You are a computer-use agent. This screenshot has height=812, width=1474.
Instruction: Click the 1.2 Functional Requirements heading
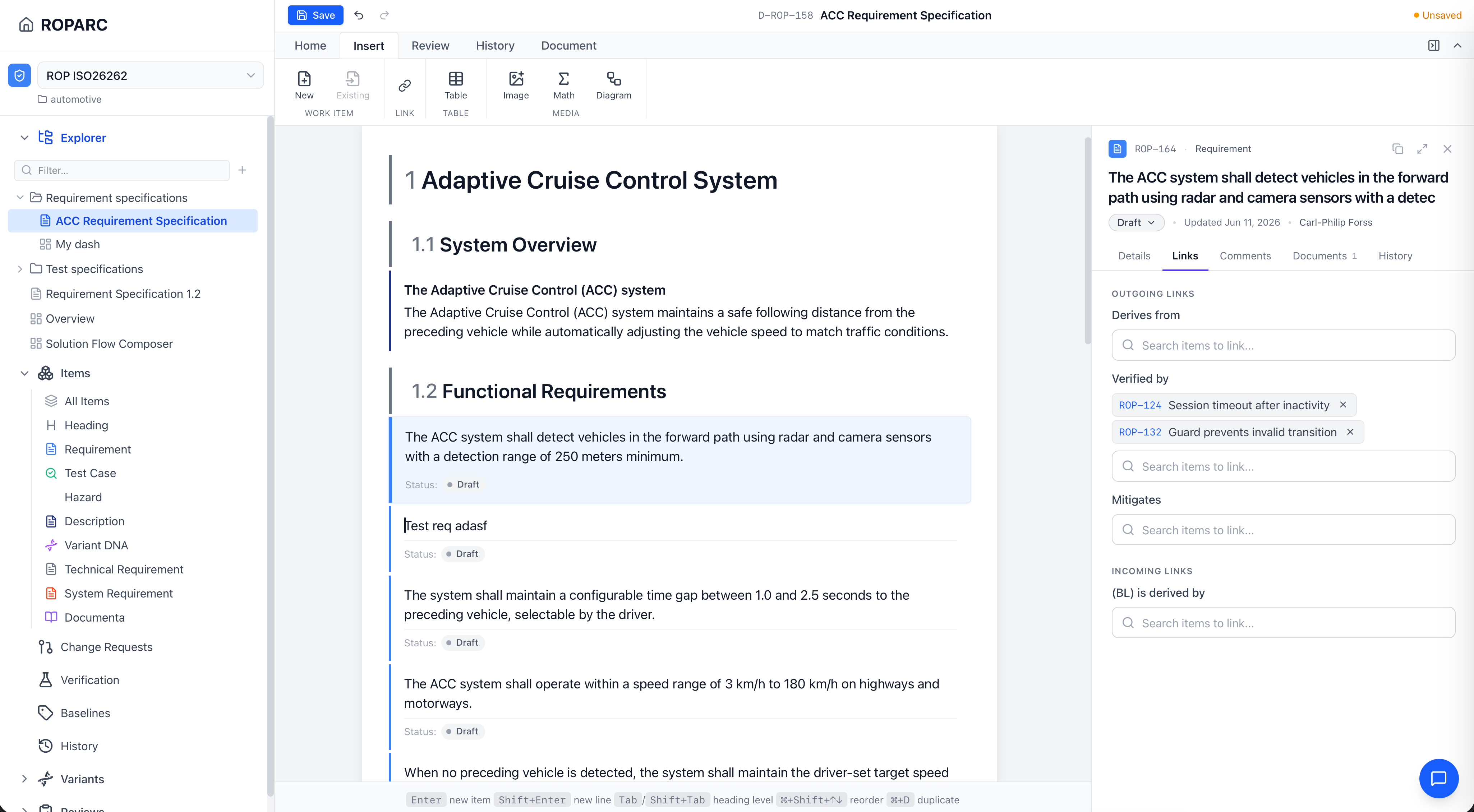[553, 391]
